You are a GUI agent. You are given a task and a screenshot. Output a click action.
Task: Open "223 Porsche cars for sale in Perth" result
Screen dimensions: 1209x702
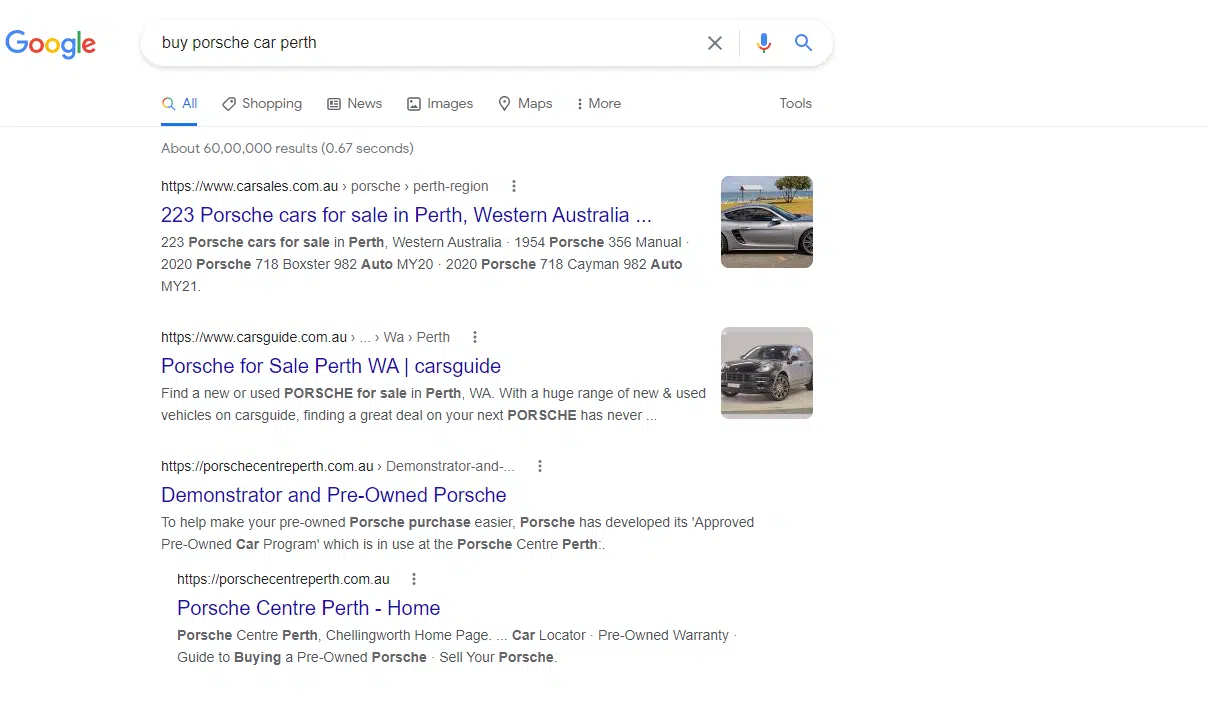pyautogui.click(x=406, y=215)
